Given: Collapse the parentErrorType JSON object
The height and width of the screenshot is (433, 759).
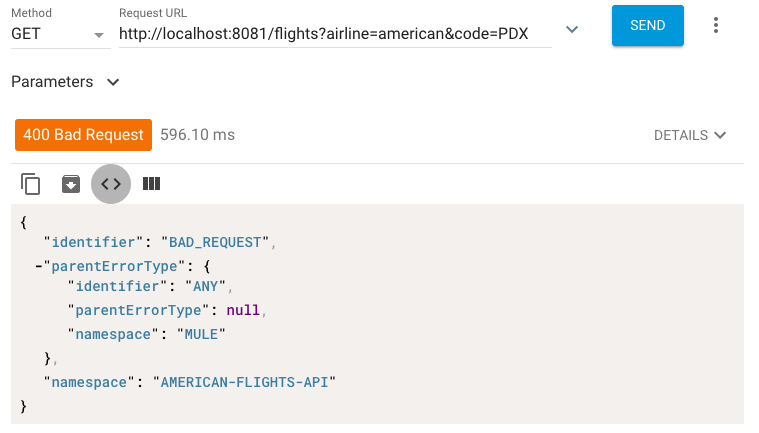Looking at the screenshot, I should pos(39,266).
